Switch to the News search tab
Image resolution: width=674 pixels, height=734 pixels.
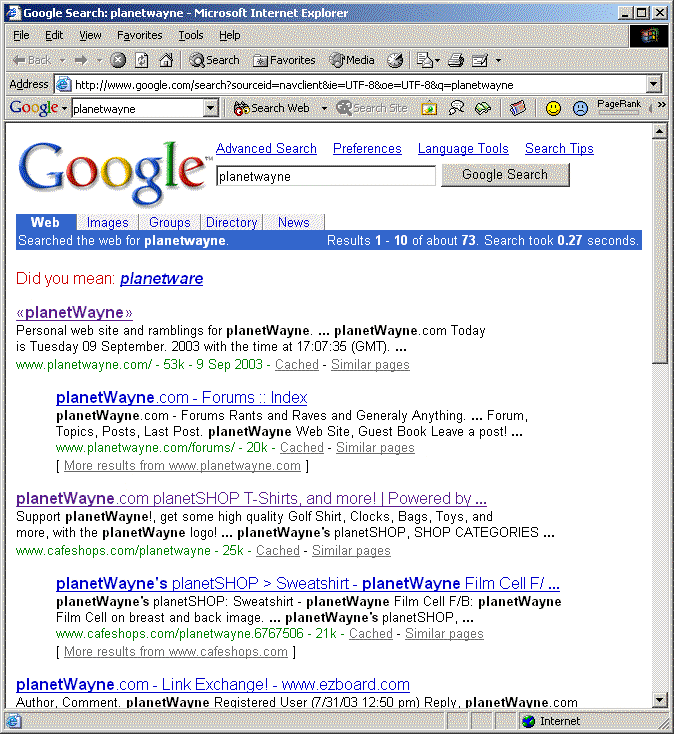[293, 222]
